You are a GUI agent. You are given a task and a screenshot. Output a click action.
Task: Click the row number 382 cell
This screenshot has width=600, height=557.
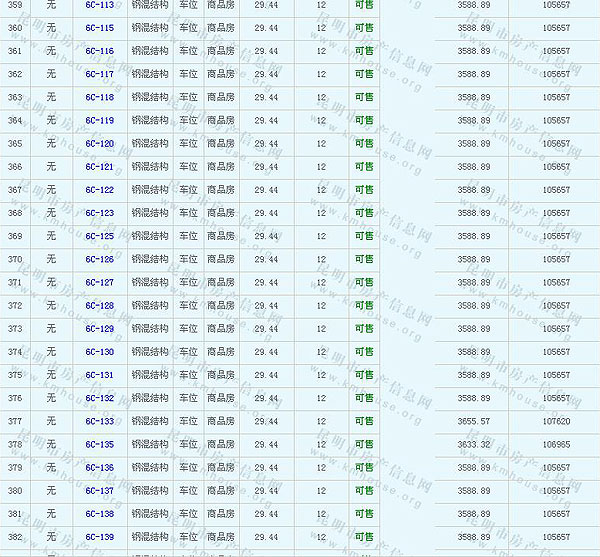(15, 537)
